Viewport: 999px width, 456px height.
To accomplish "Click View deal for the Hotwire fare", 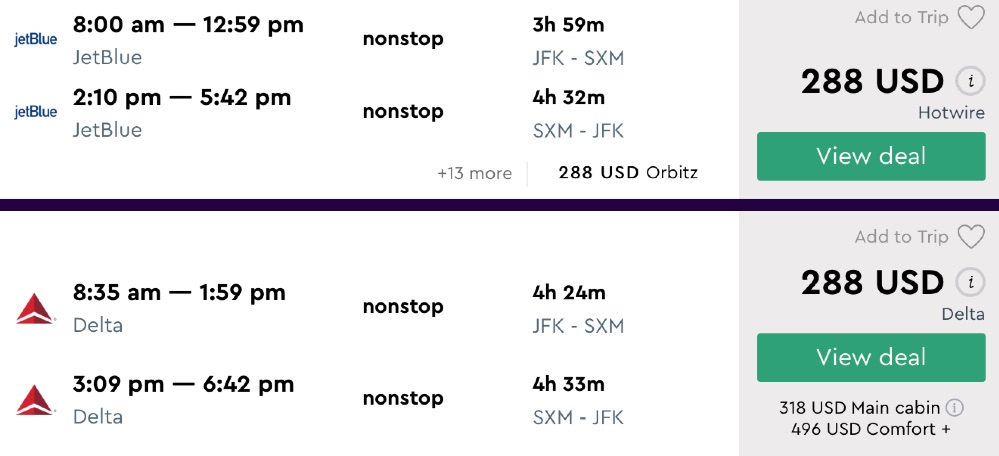I will [x=871, y=156].
